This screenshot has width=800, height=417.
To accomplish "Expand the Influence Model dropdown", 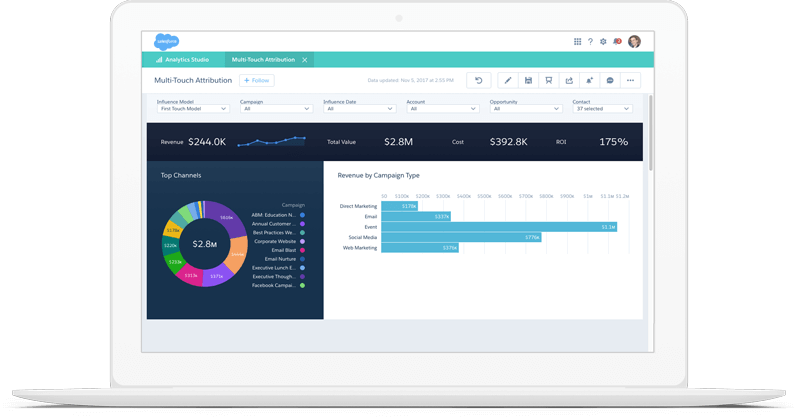I will 193,108.
